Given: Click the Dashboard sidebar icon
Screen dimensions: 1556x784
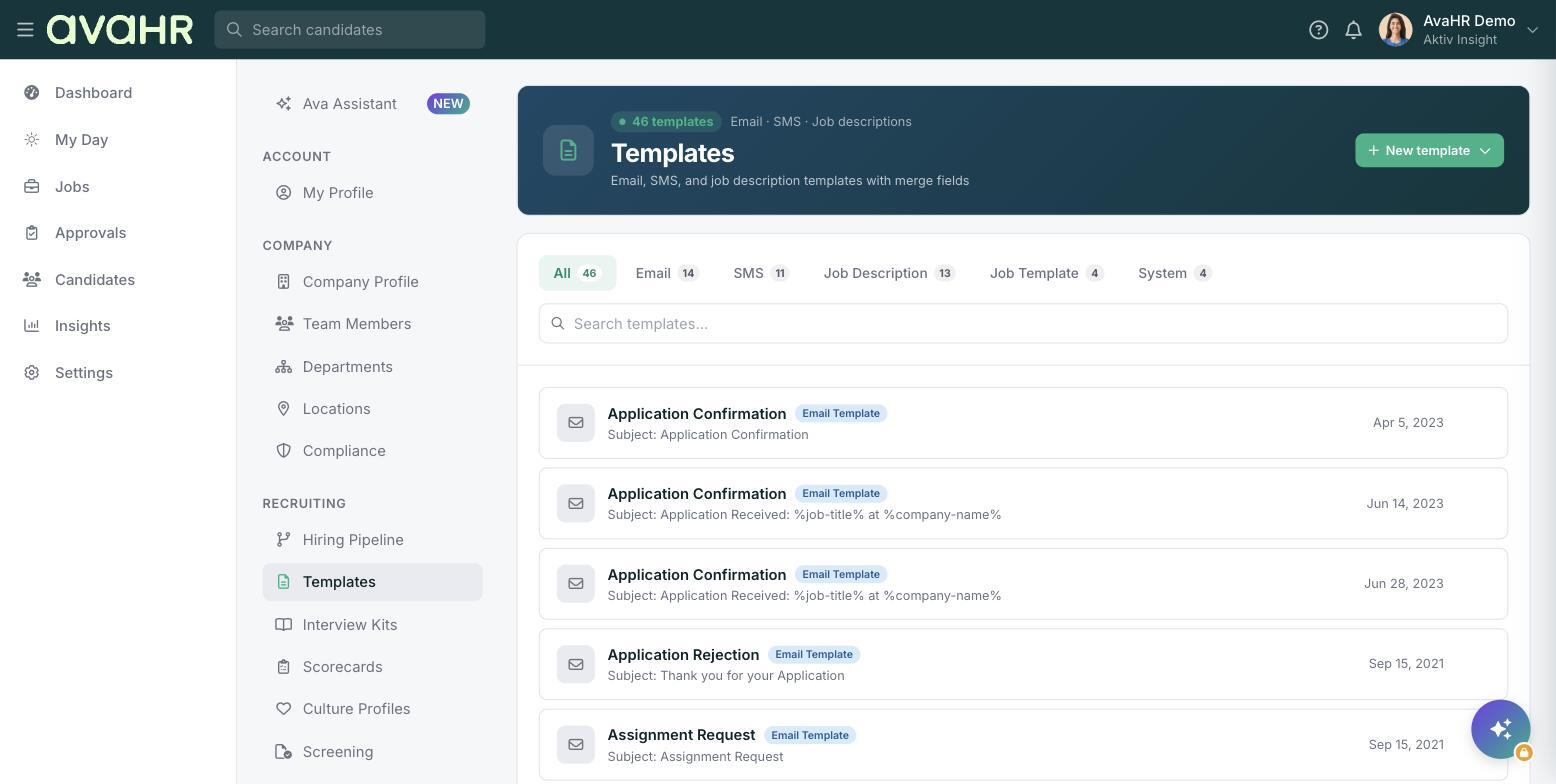Looking at the screenshot, I should [x=32, y=93].
